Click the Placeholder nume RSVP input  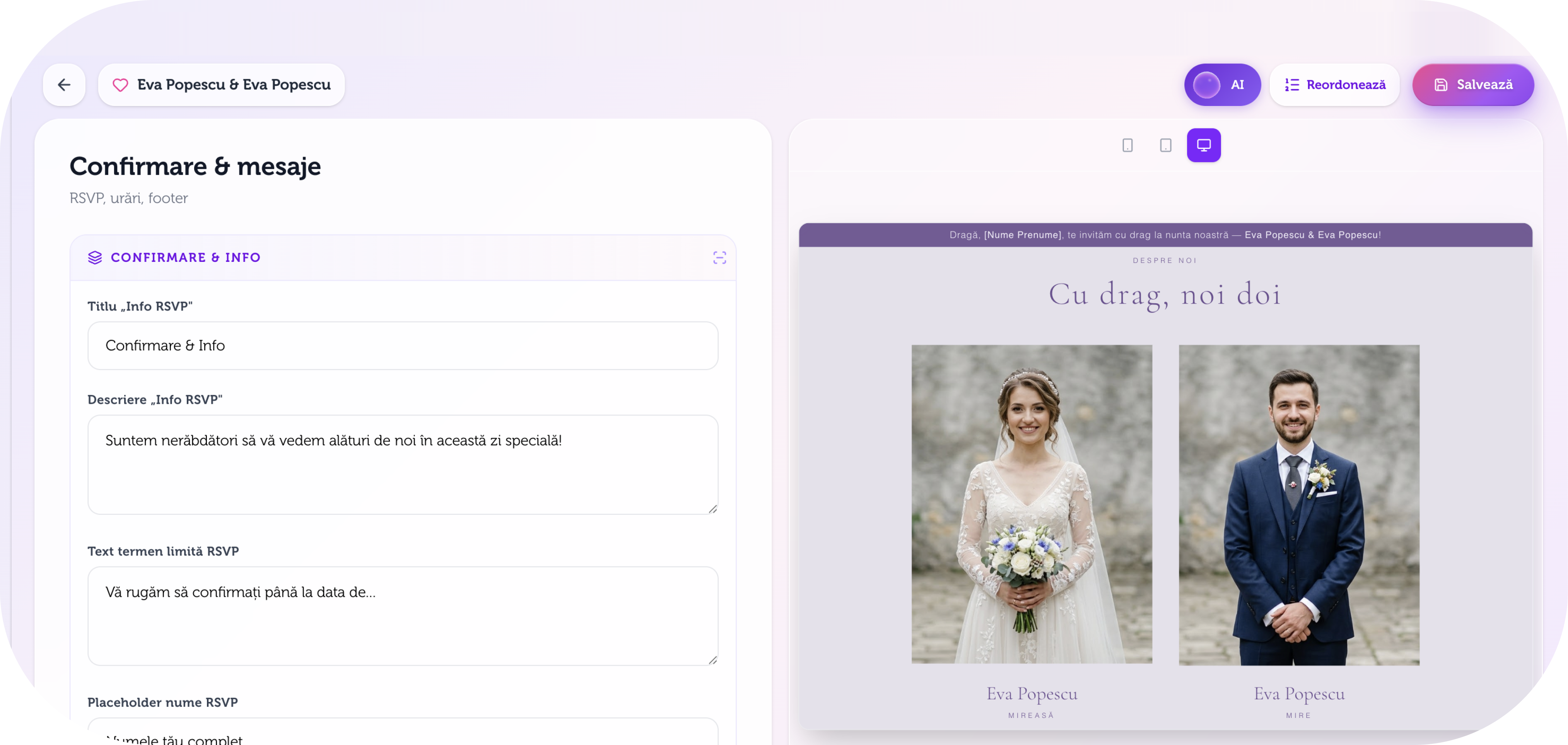click(403, 731)
